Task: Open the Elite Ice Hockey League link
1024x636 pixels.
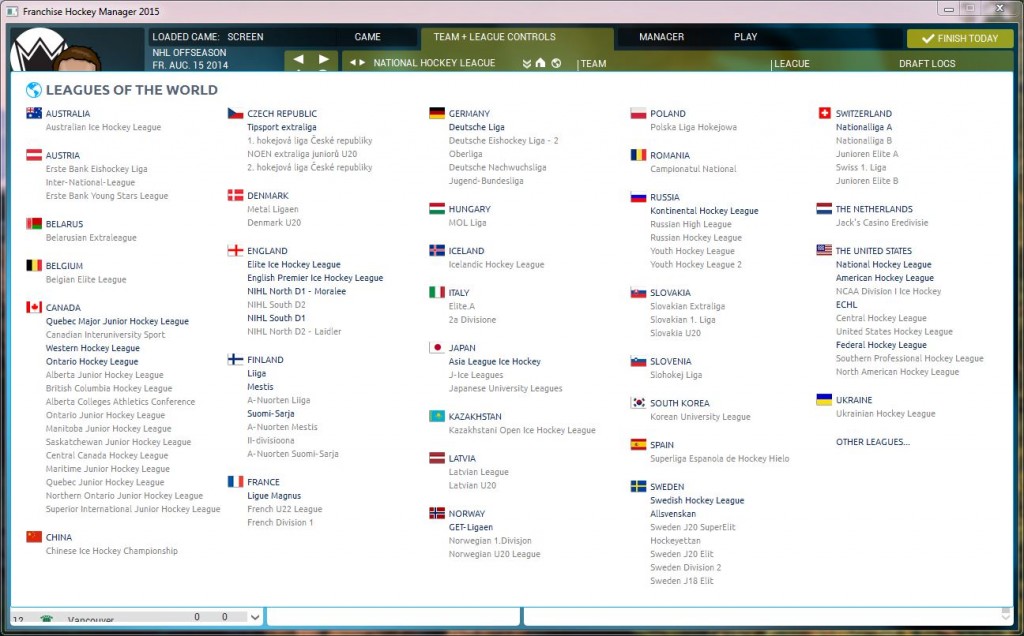Action: [x=293, y=264]
